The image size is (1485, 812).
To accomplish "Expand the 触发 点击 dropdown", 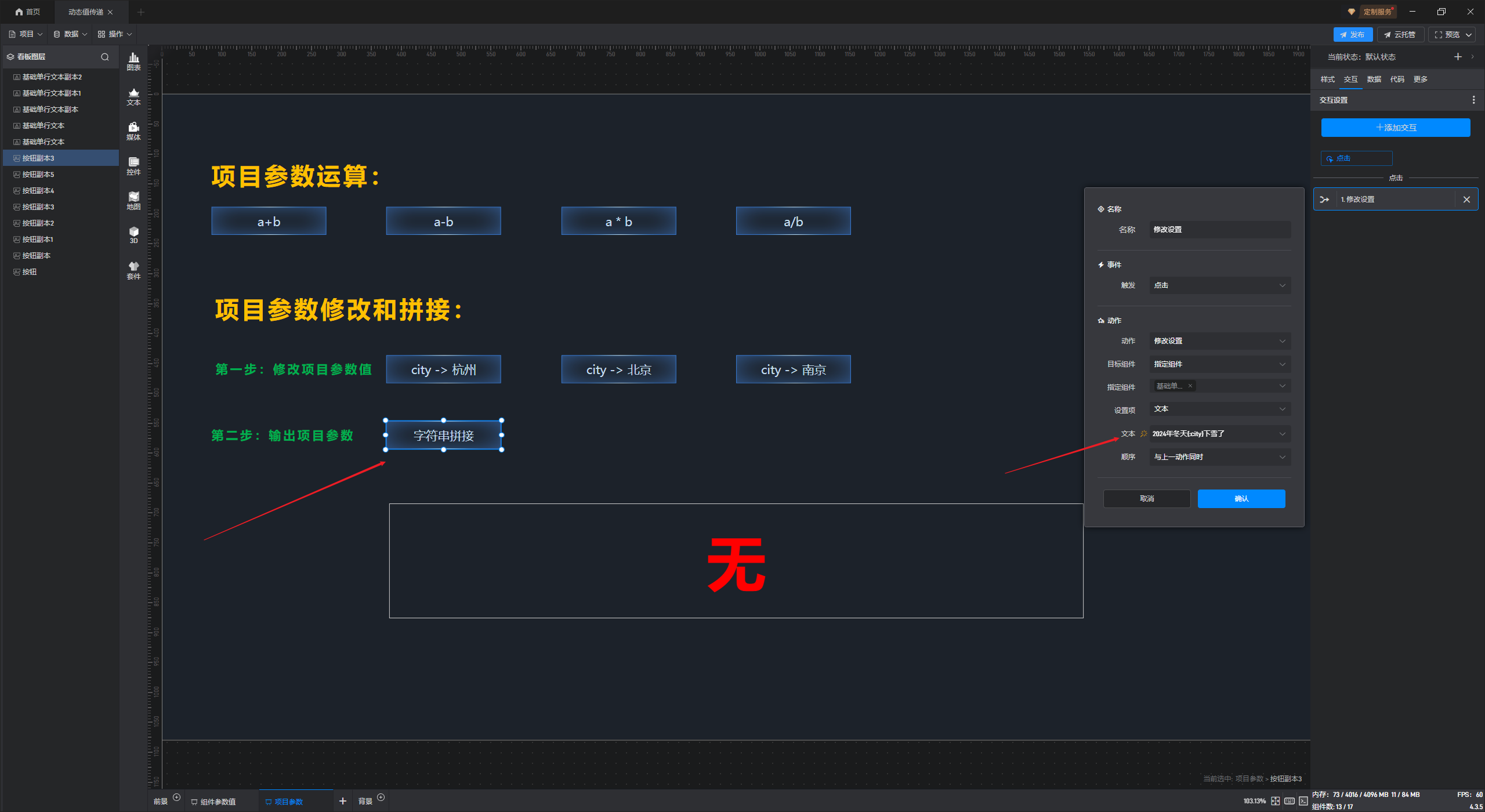I will 1220,285.
